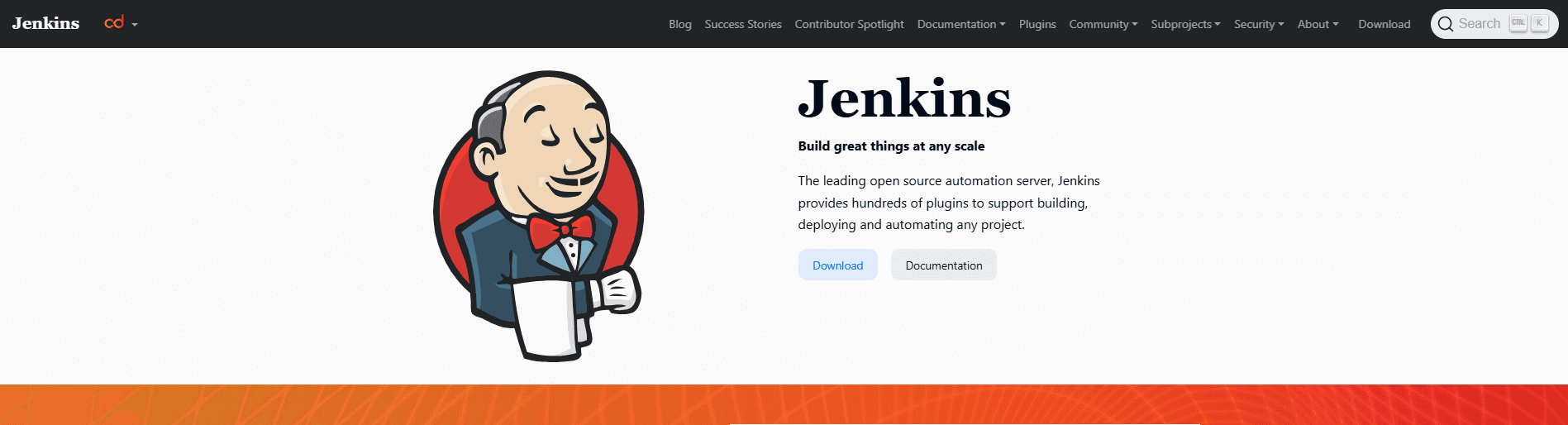Click the CTRL key shortcut badge
This screenshot has width=1568, height=425.
click(x=1518, y=23)
